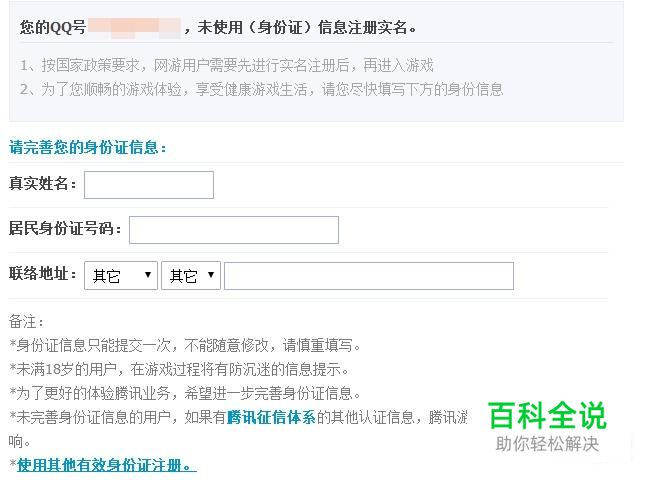The height and width of the screenshot is (487, 656).
Task: Focus the 居民身份证号码 input field
Action: point(234,230)
